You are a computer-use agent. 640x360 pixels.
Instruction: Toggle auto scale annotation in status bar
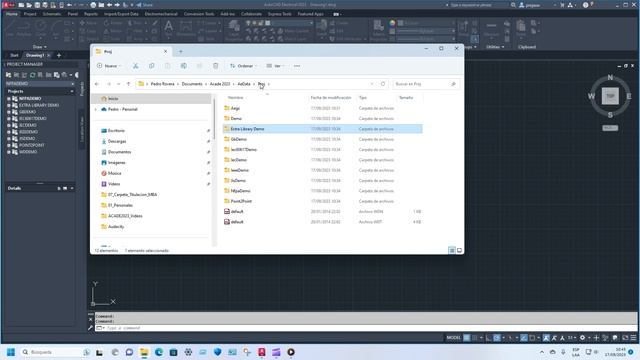pos(554,338)
